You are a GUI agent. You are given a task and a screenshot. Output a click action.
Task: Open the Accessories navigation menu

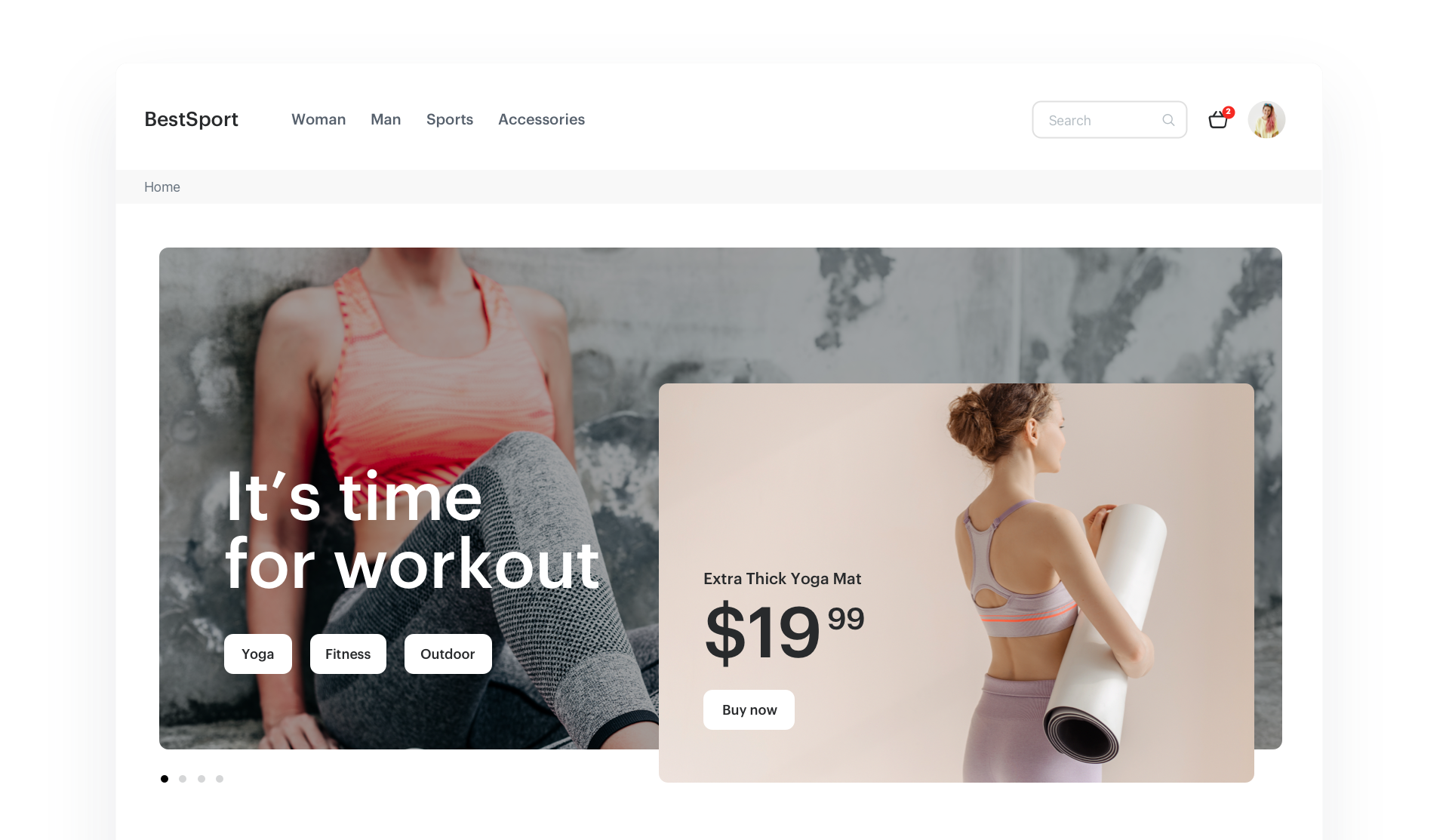coord(542,119)
